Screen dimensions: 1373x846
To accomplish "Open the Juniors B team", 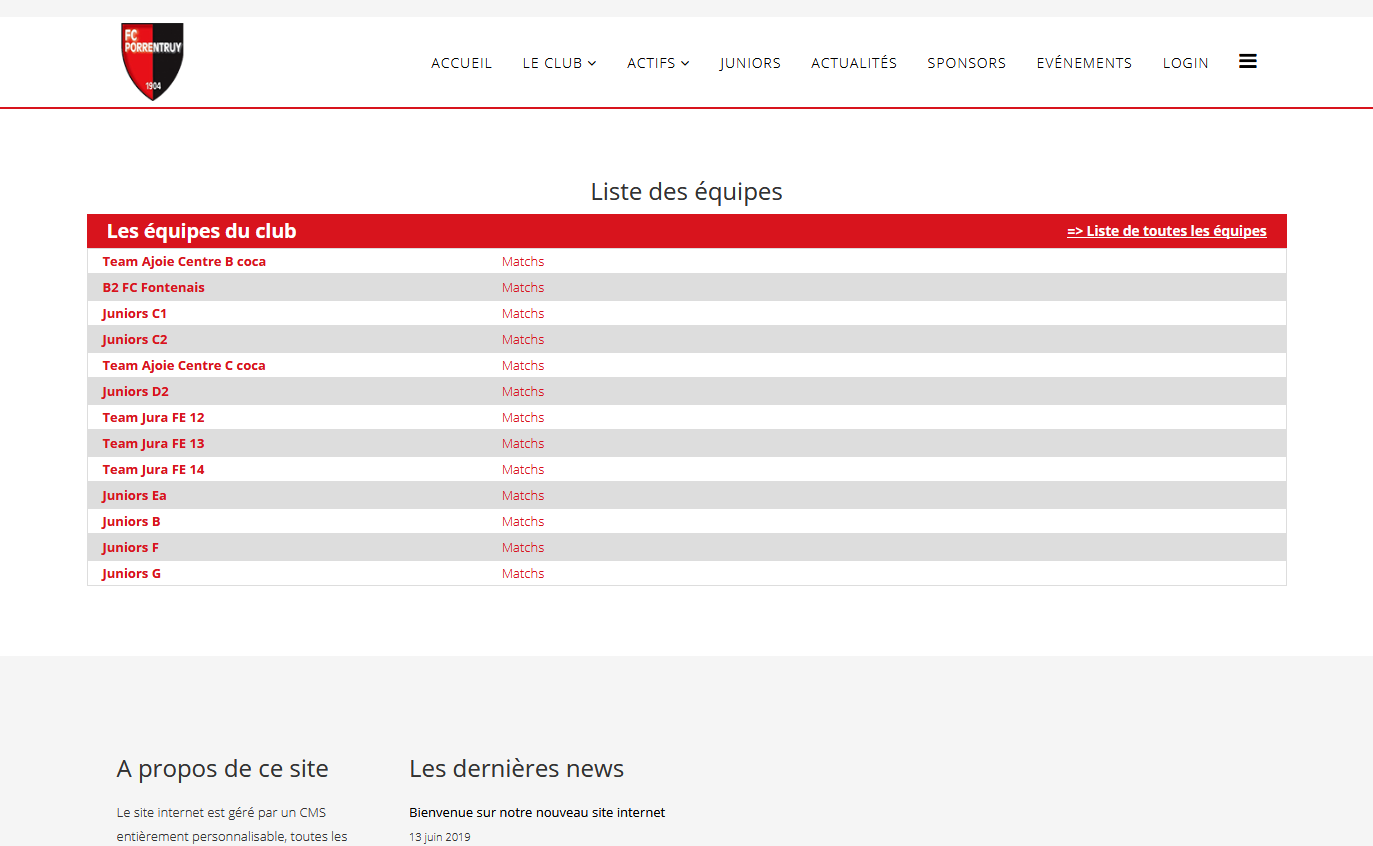I will point(131,521).
